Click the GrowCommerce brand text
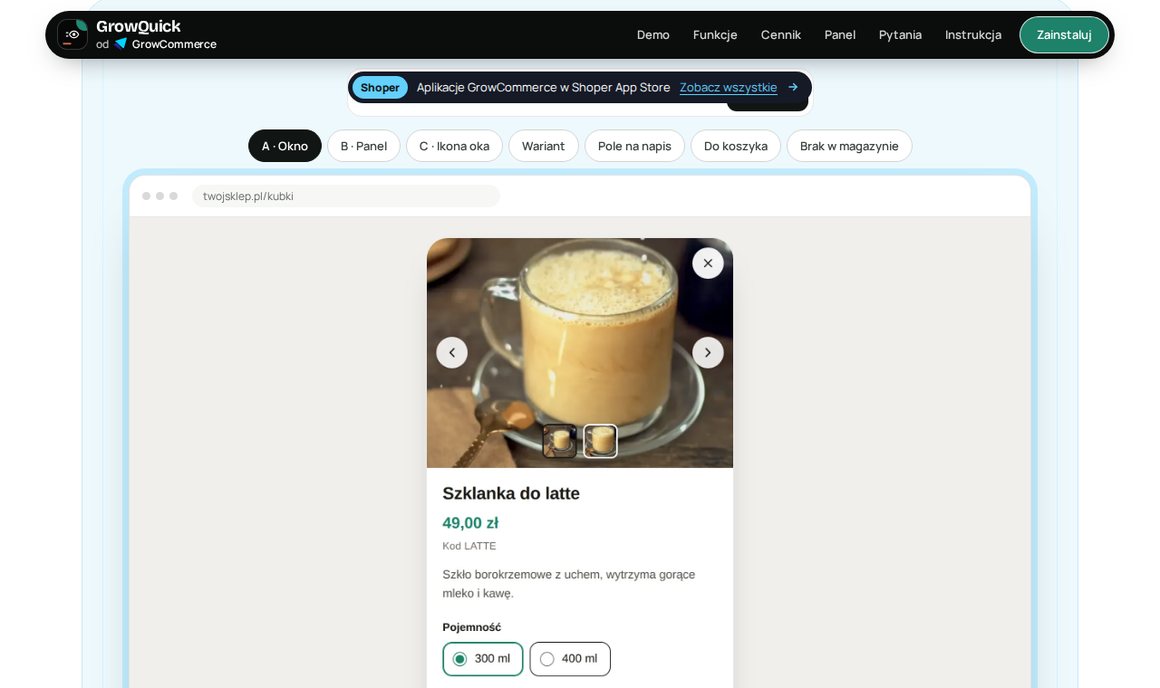 click(174, 44)
